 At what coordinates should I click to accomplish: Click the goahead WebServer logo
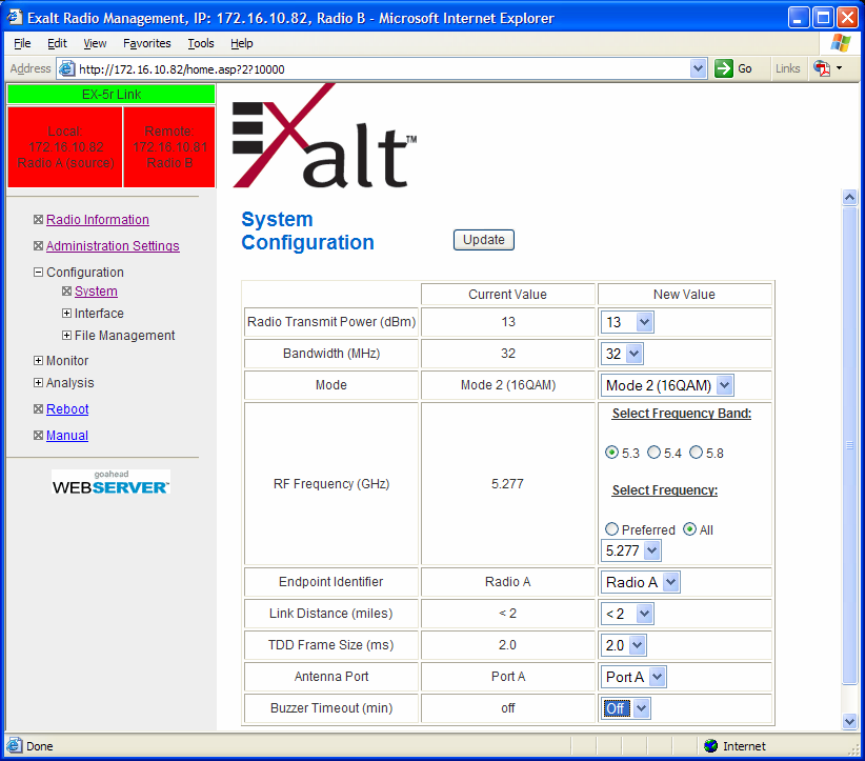pos(110,482)
